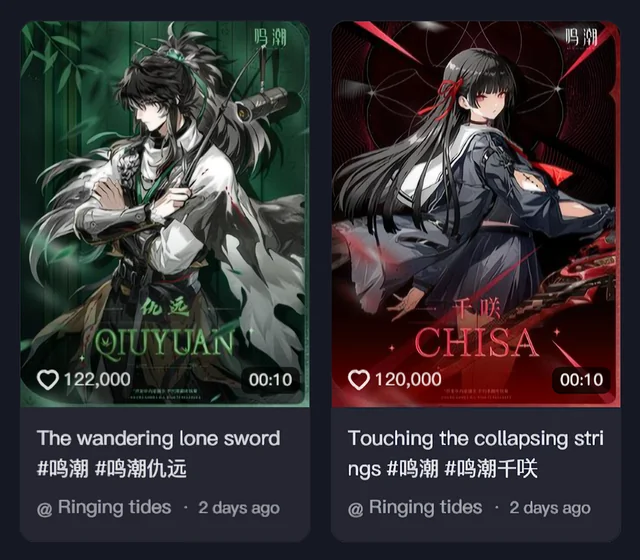
Task: Visit @Ringing tides profile under Chisa post
Action: [x=415, y=508]
